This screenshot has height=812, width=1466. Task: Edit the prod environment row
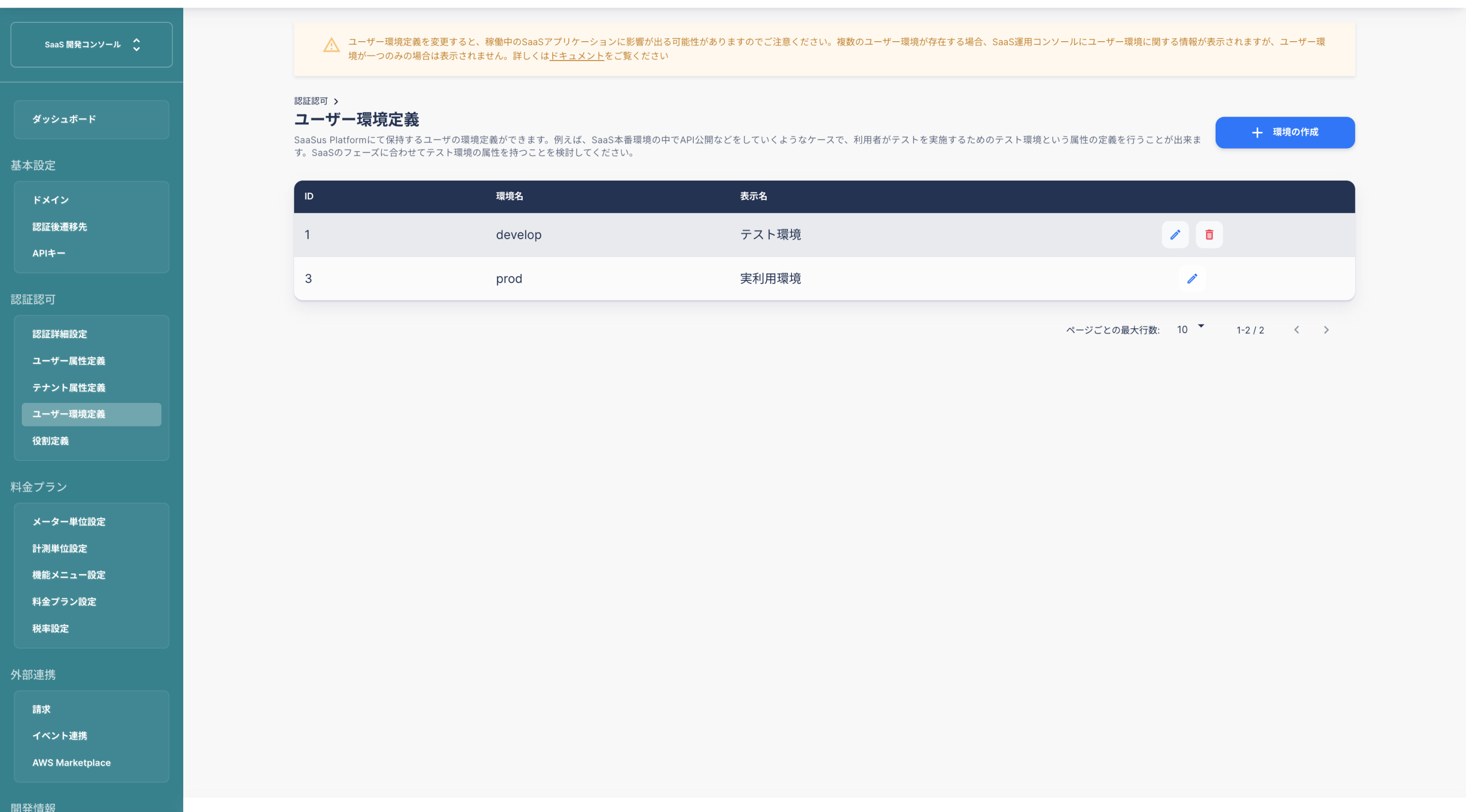click(1192, 279)
